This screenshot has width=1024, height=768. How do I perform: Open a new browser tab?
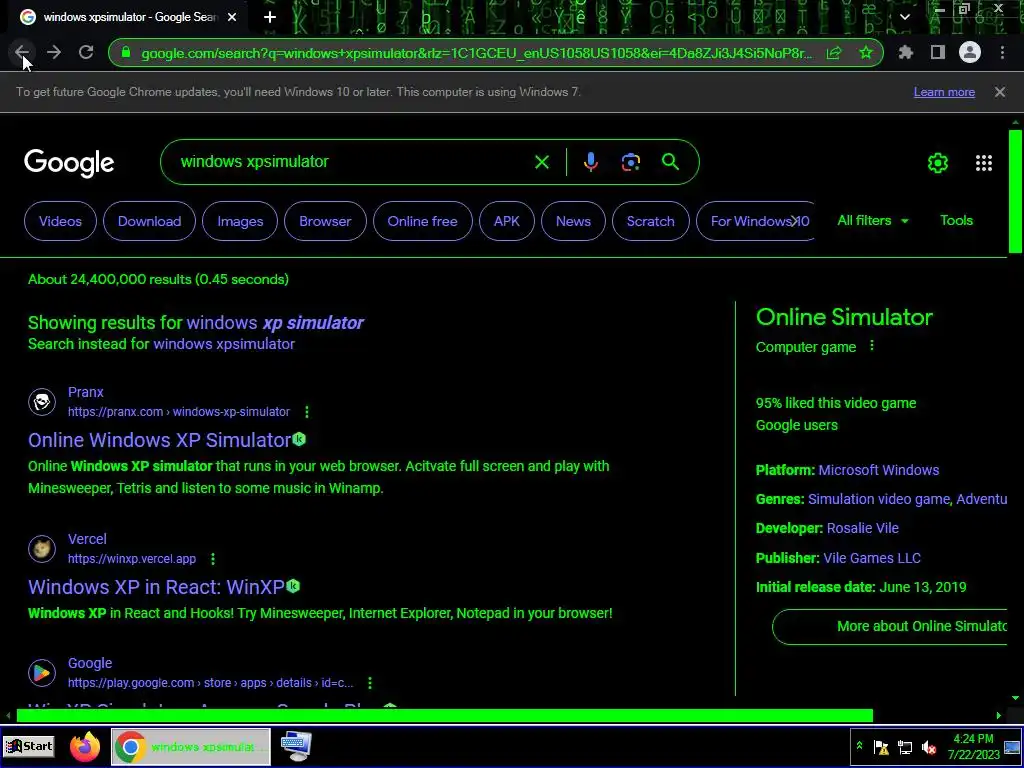(x=270, y=17)
